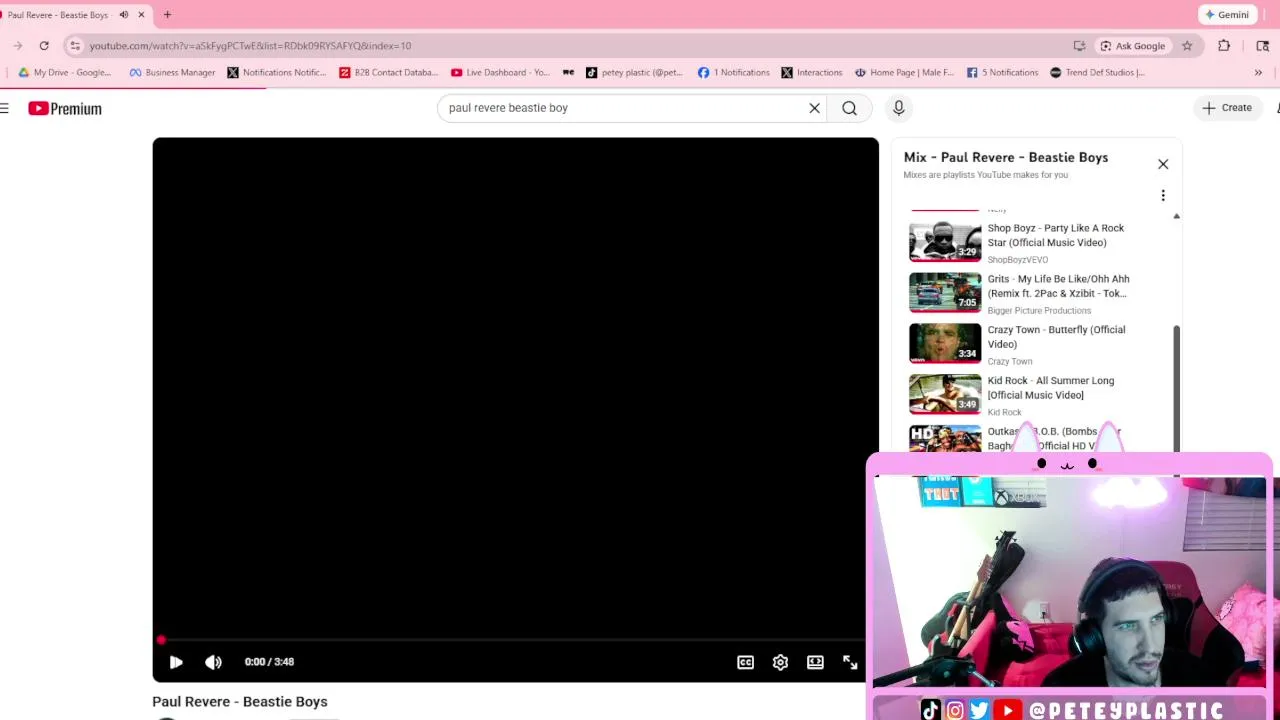Reload the page

click(44, 46)
